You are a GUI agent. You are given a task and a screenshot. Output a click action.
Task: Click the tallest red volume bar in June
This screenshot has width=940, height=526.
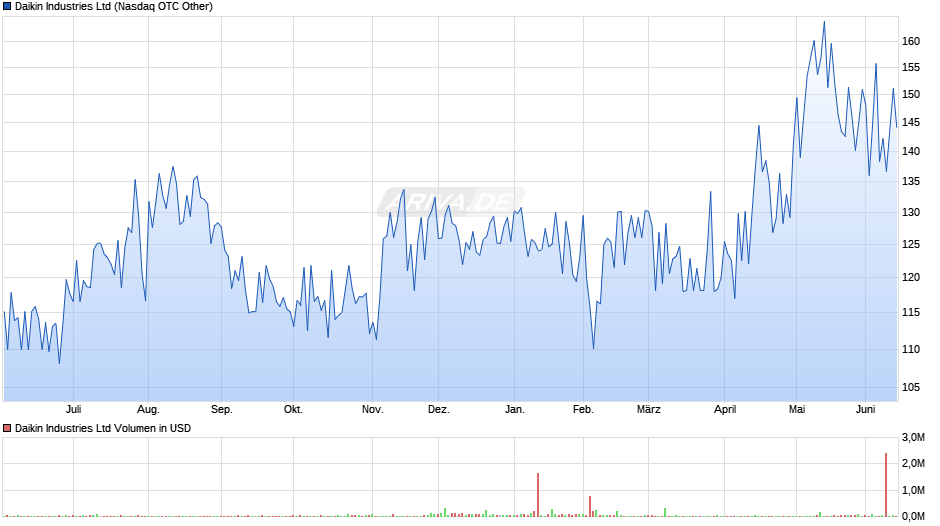(886, 485)
